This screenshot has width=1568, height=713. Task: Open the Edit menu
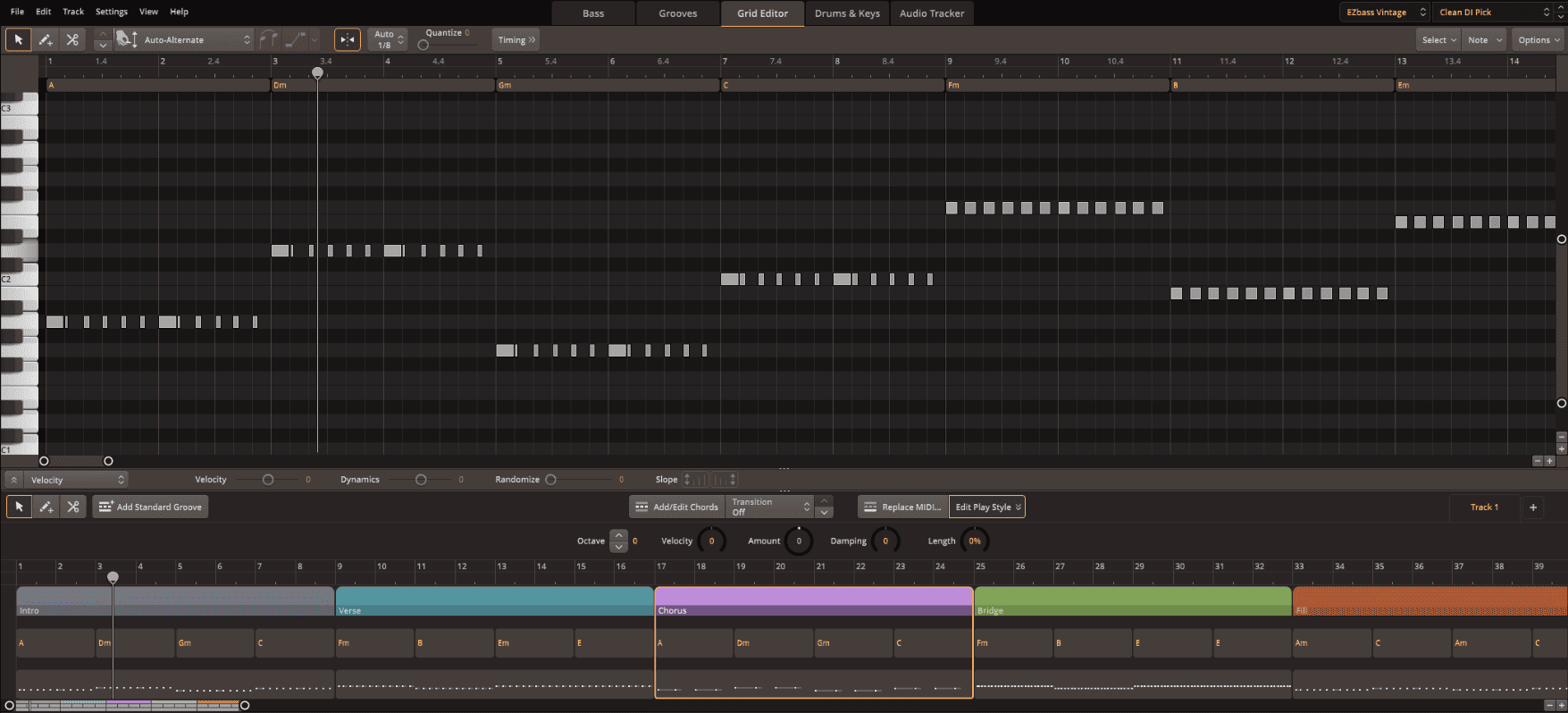(43, 12)
